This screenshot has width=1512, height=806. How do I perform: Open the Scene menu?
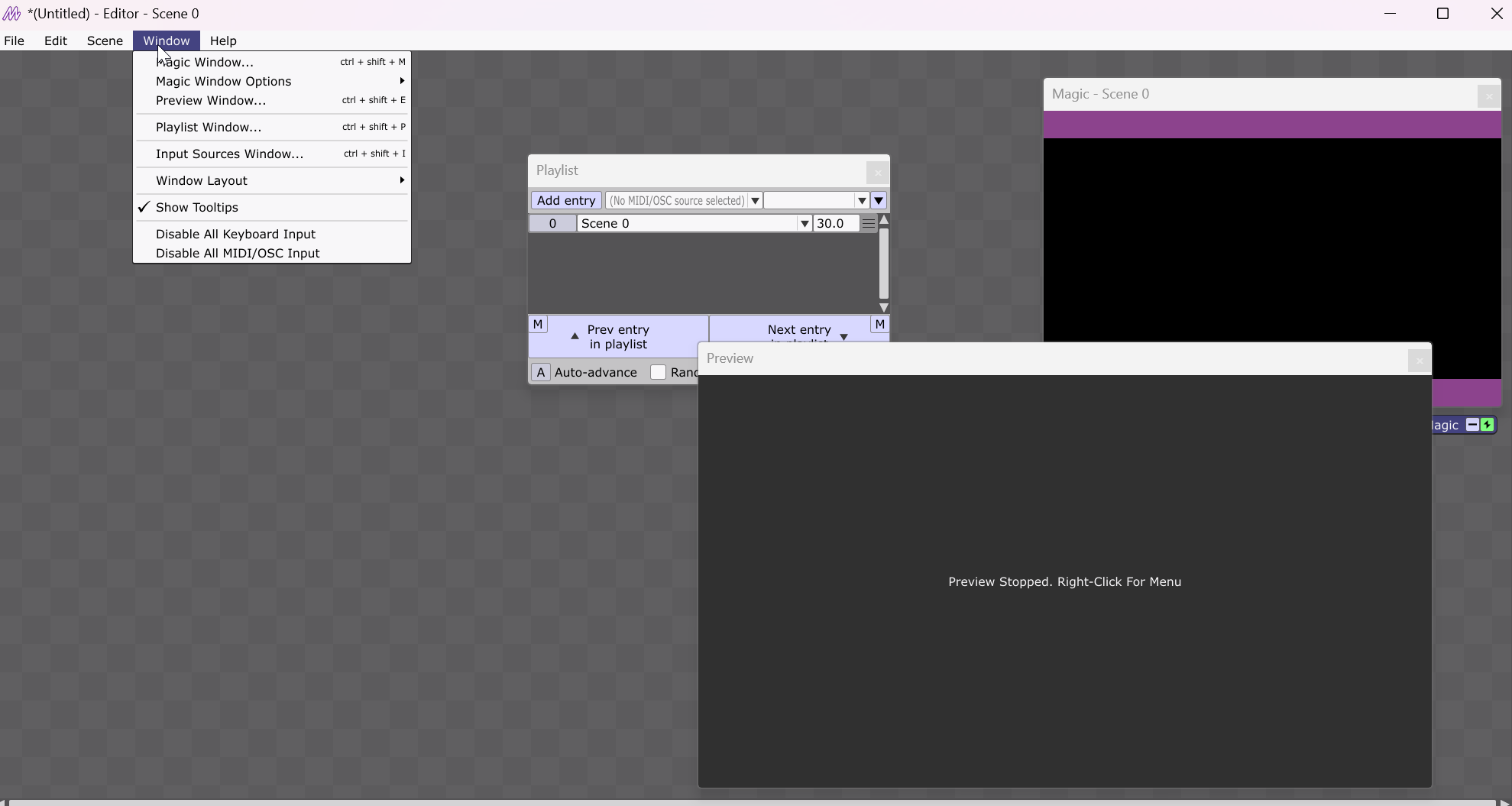point(105,40)
